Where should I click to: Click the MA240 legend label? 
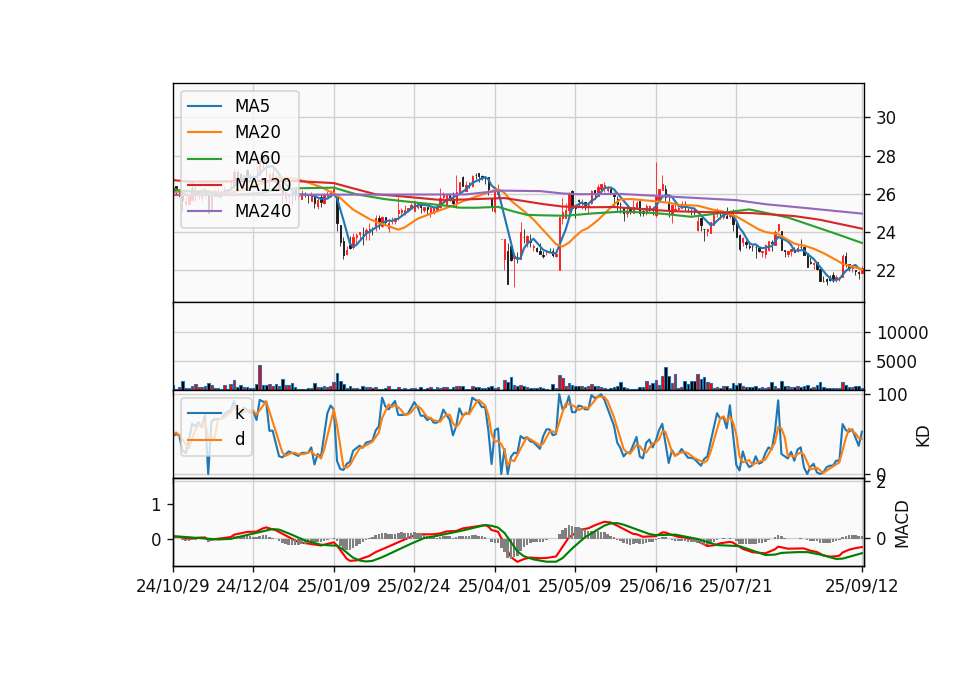[x=263, y=211]
